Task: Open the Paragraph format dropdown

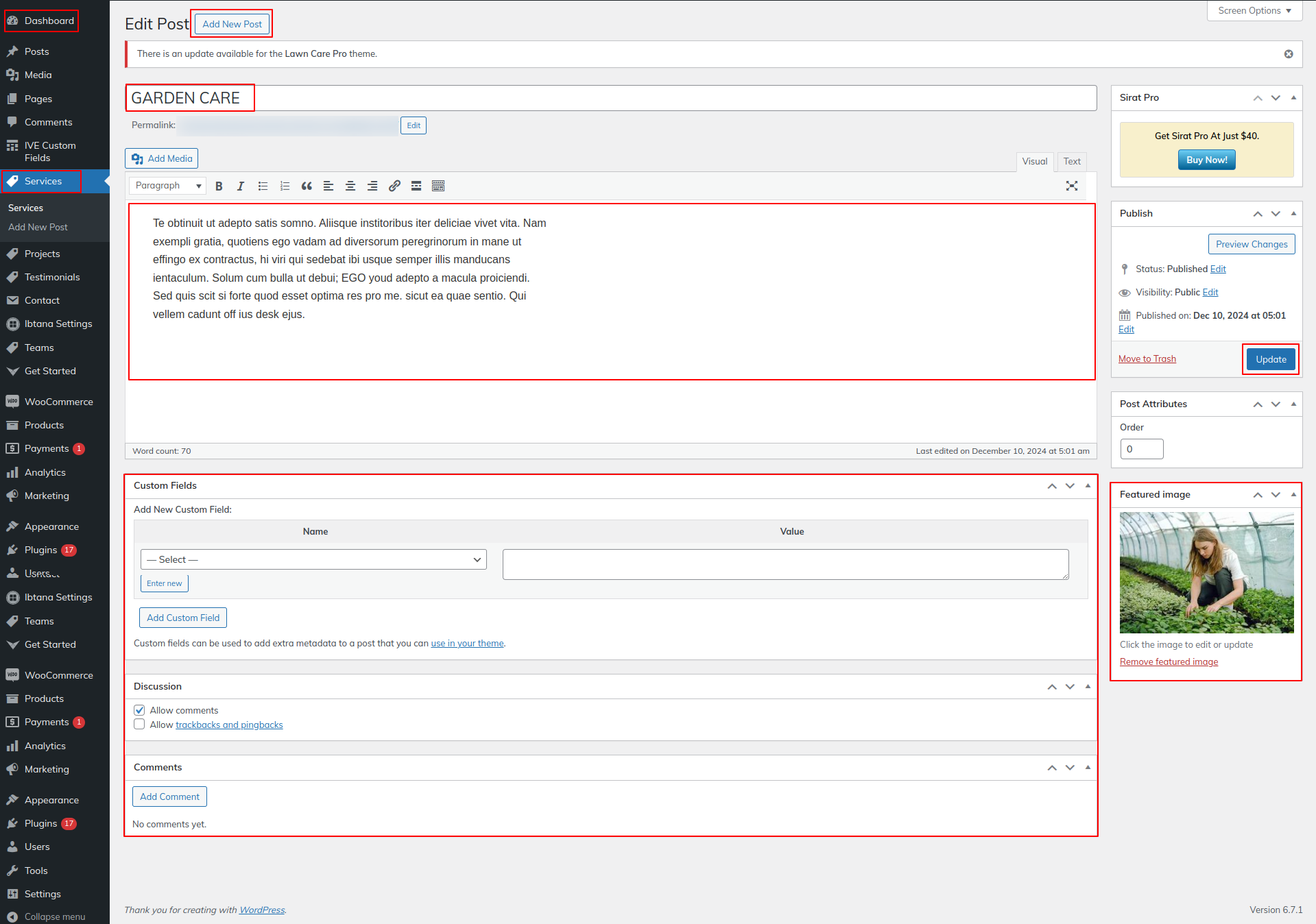Action: (168, 186)
